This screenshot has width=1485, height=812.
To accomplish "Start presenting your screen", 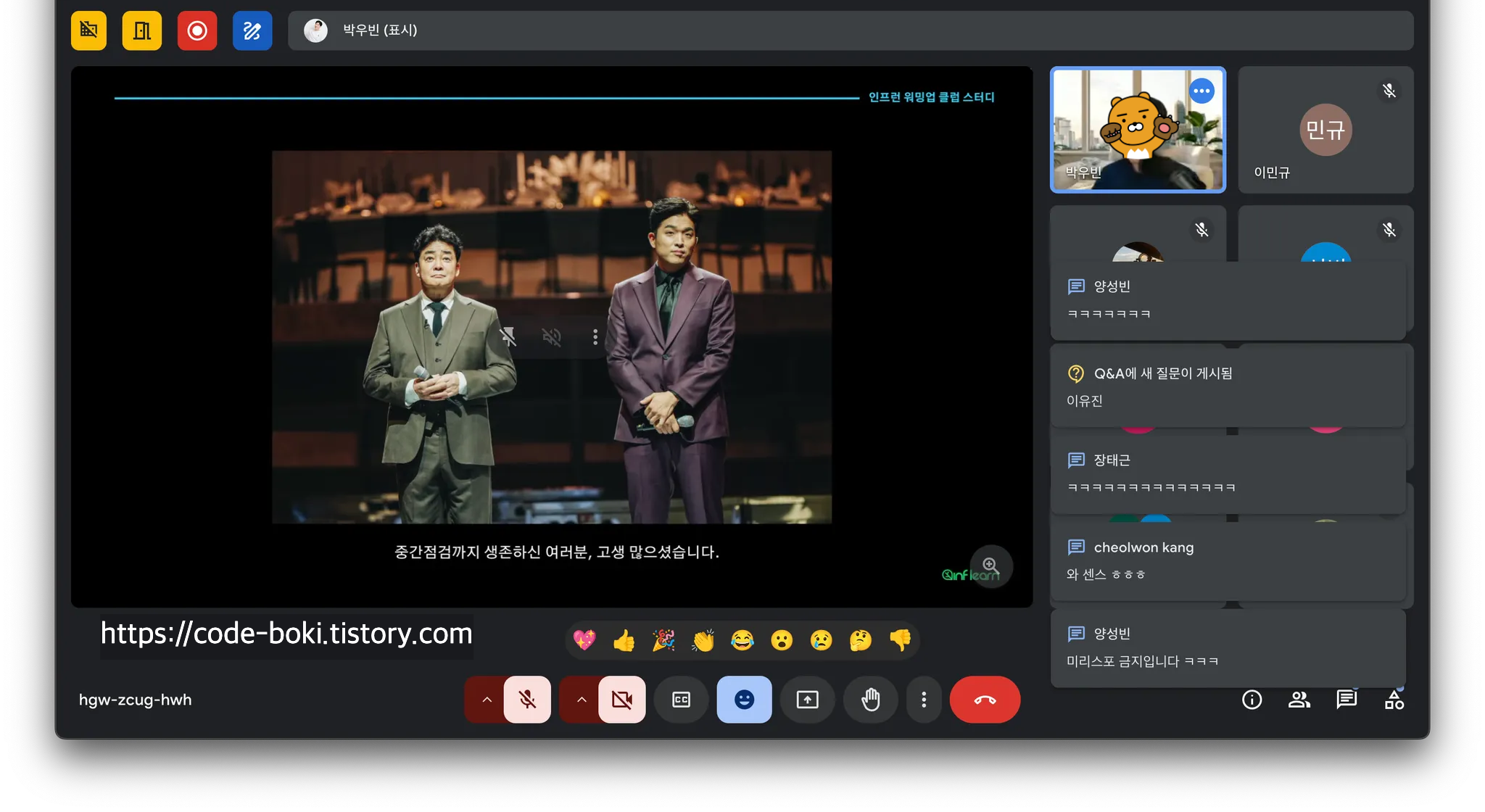I will [x=807, y=700].
